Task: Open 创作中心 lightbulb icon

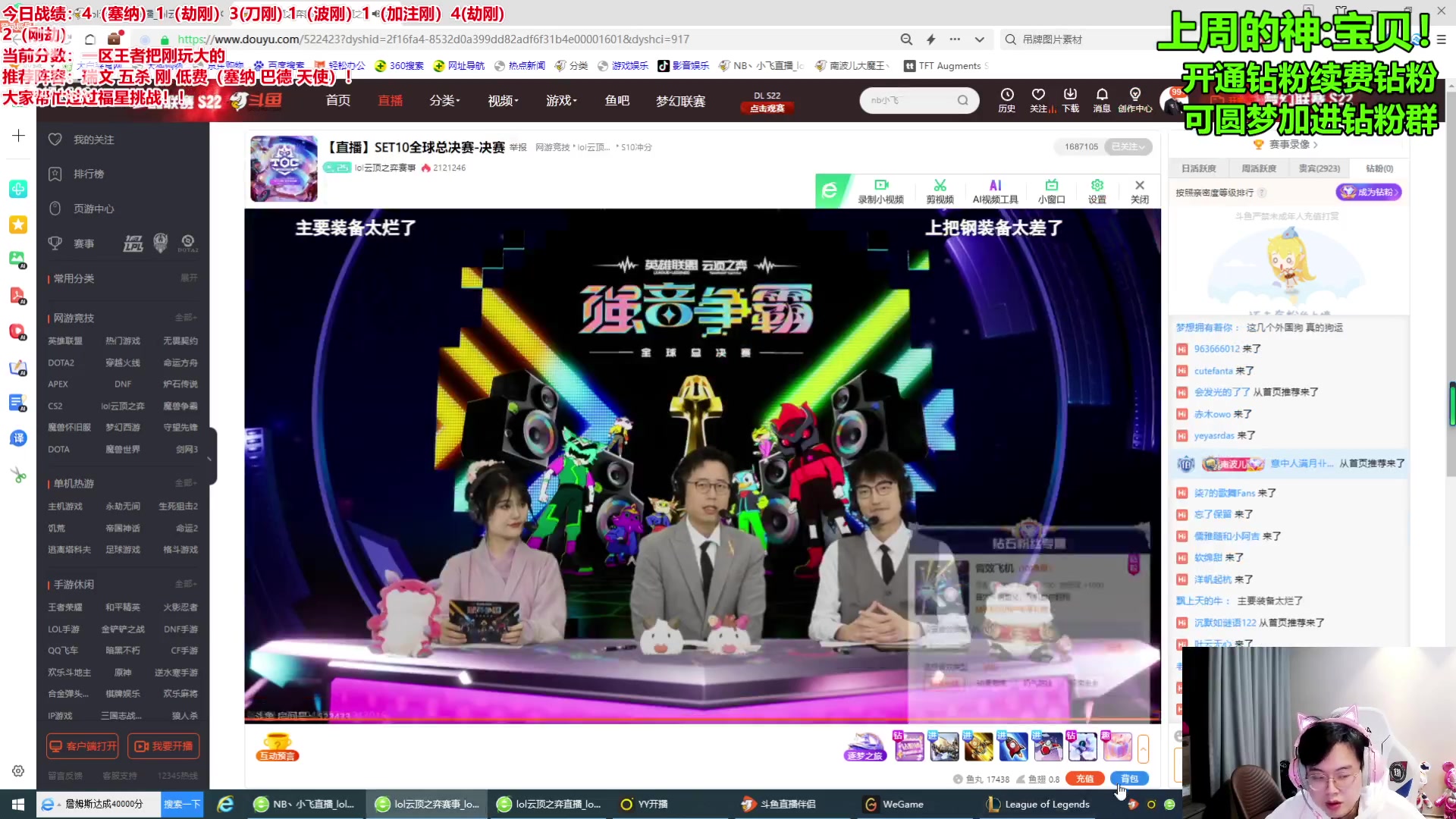Action: [x=1134, y=100]
